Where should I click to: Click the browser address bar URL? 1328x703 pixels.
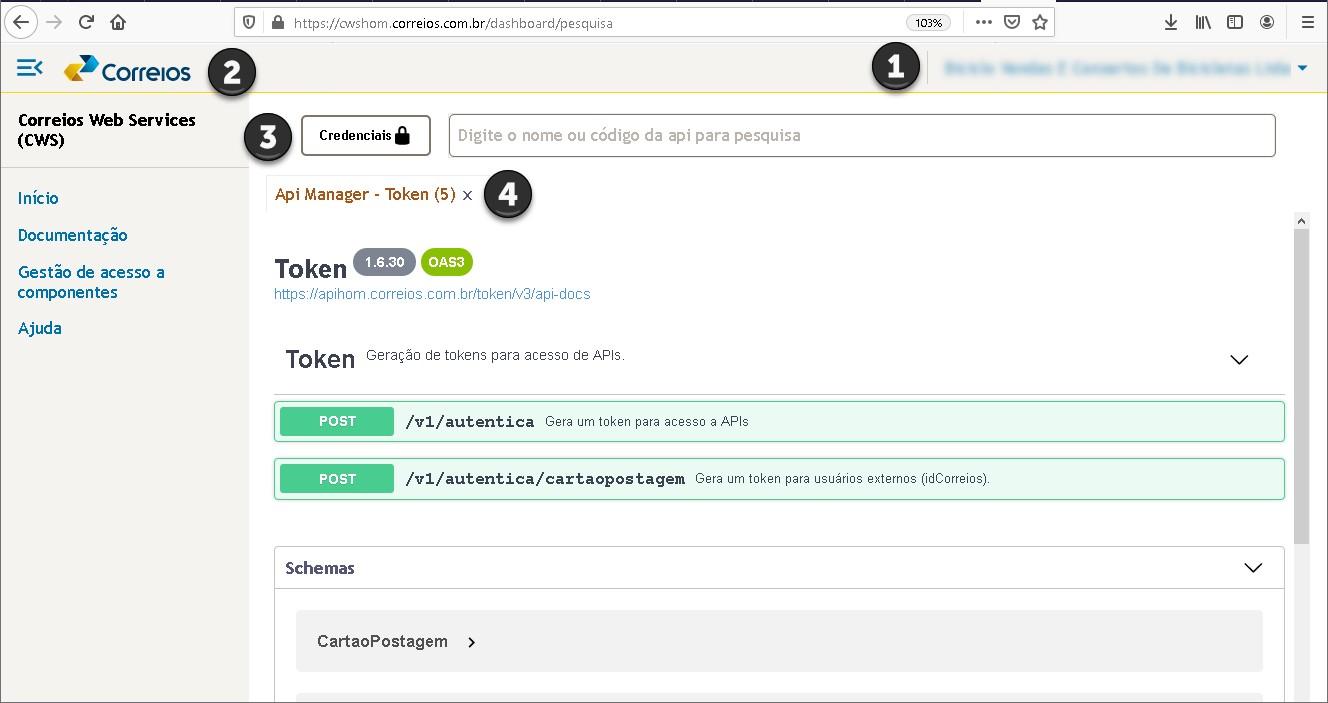[453, 22]
